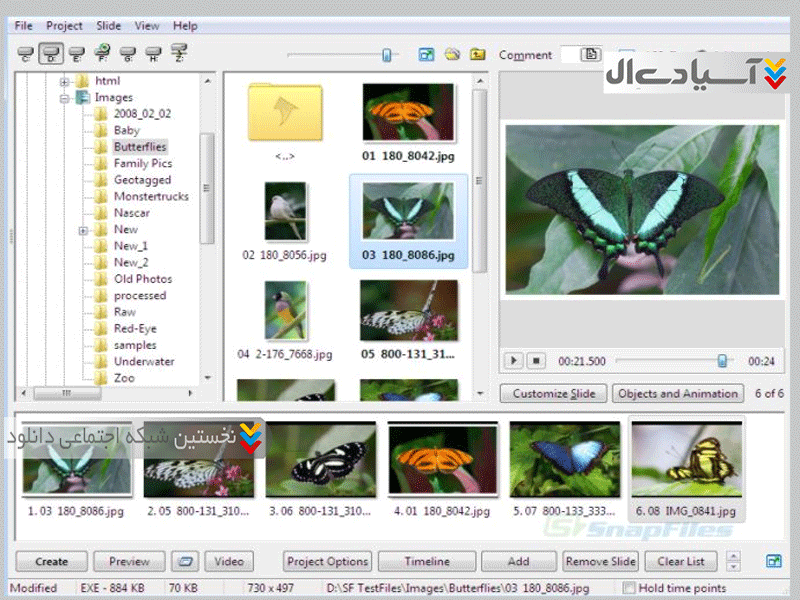The image size is (800, 600).
Task: Click the fullscreen preview icon beside Preview
Action: (183, 562)
